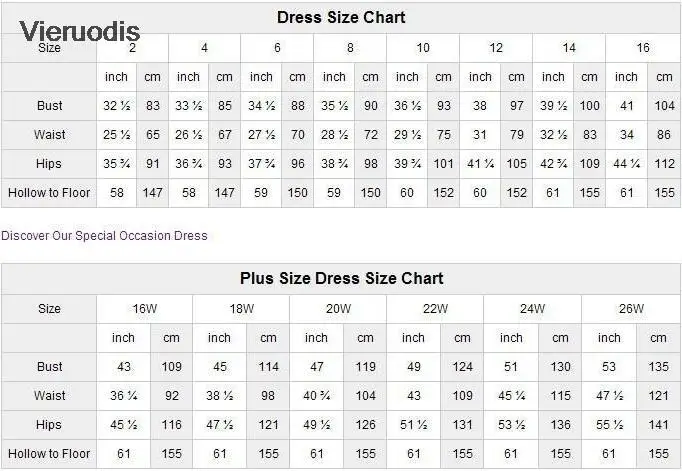Click the Hollow to Floor label in plus chart
Screen dimensions: 682x471
tap(49, 454)
